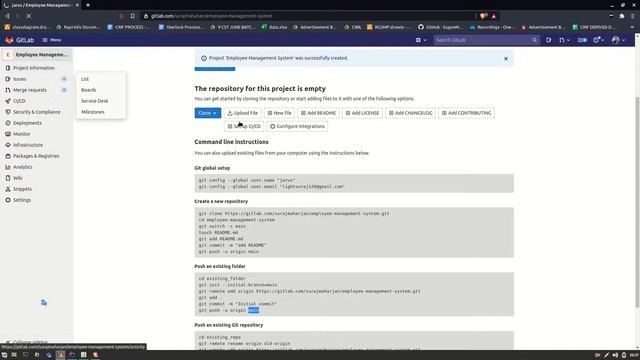The width and height of the screenshot is (640, 360).
Task: Click the Add README button
Action: [318, 113]
